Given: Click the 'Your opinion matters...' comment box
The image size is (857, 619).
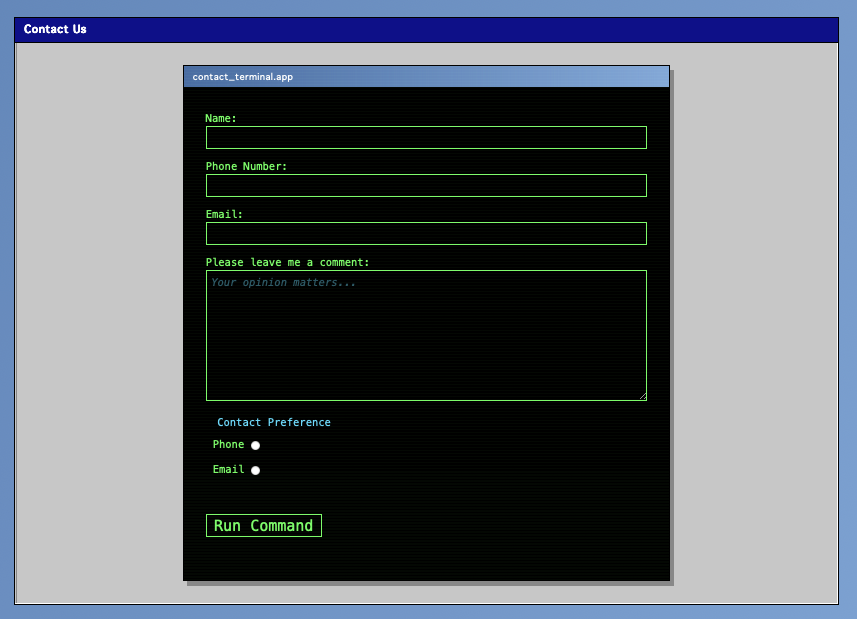Looking at the screenshot, I should (x=426, y=335).
